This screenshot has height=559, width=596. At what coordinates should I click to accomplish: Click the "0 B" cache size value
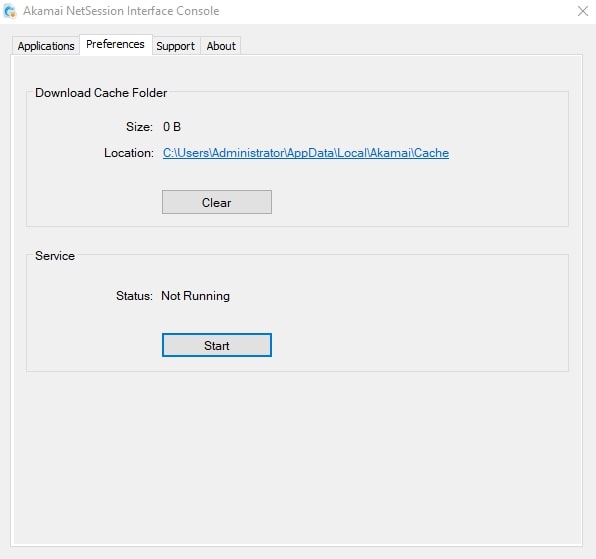(172, 127)
